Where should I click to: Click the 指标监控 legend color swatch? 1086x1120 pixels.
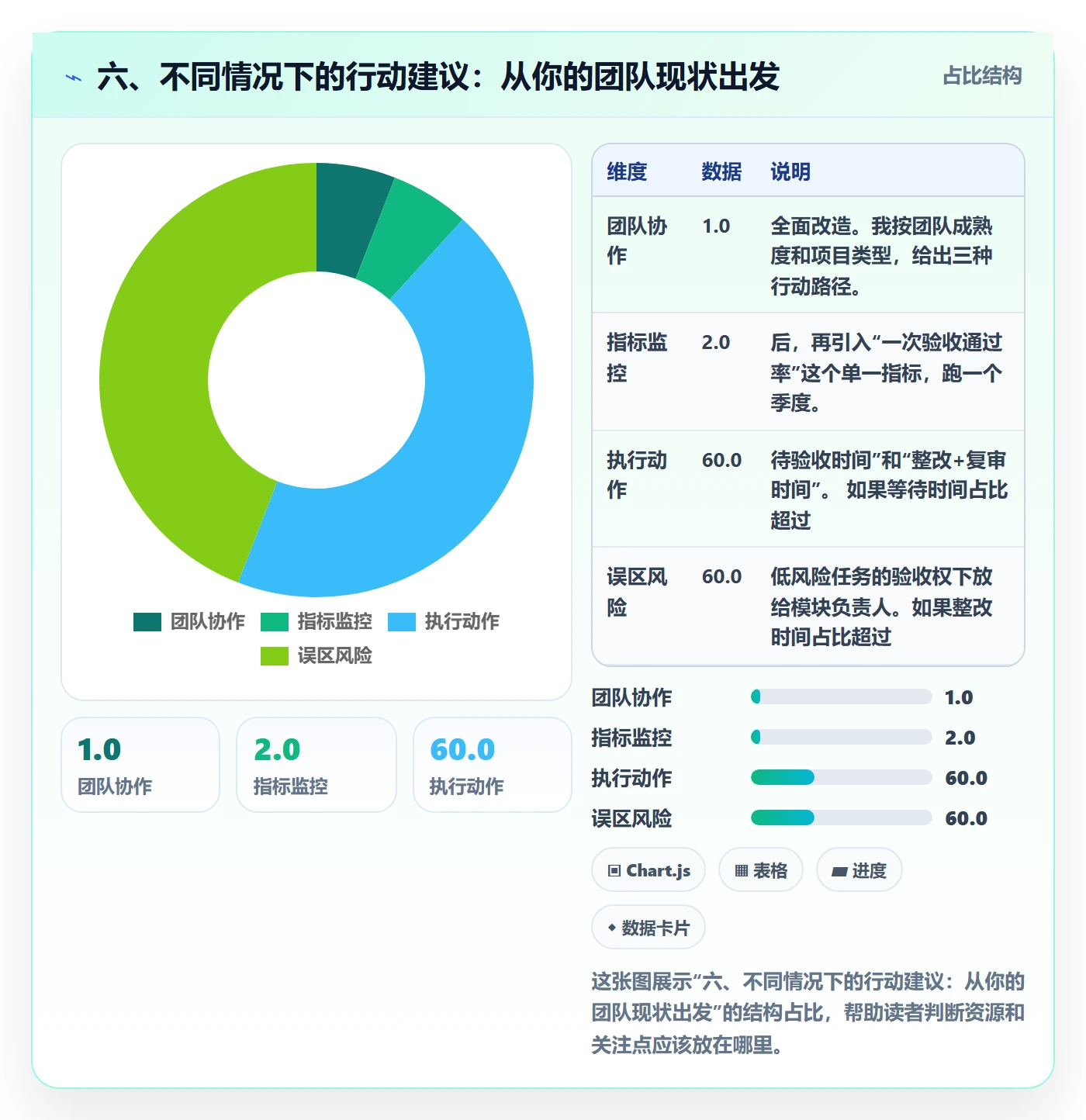[275, 622]
